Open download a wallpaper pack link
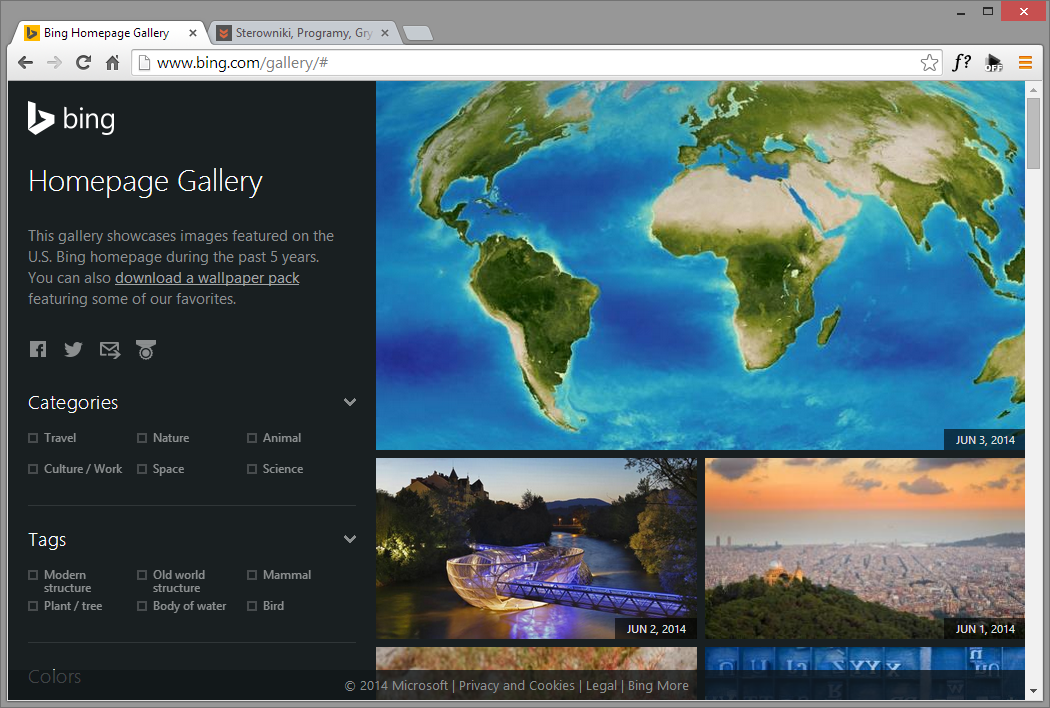Viewport: 1050px width, 708px height. point(207,278)
